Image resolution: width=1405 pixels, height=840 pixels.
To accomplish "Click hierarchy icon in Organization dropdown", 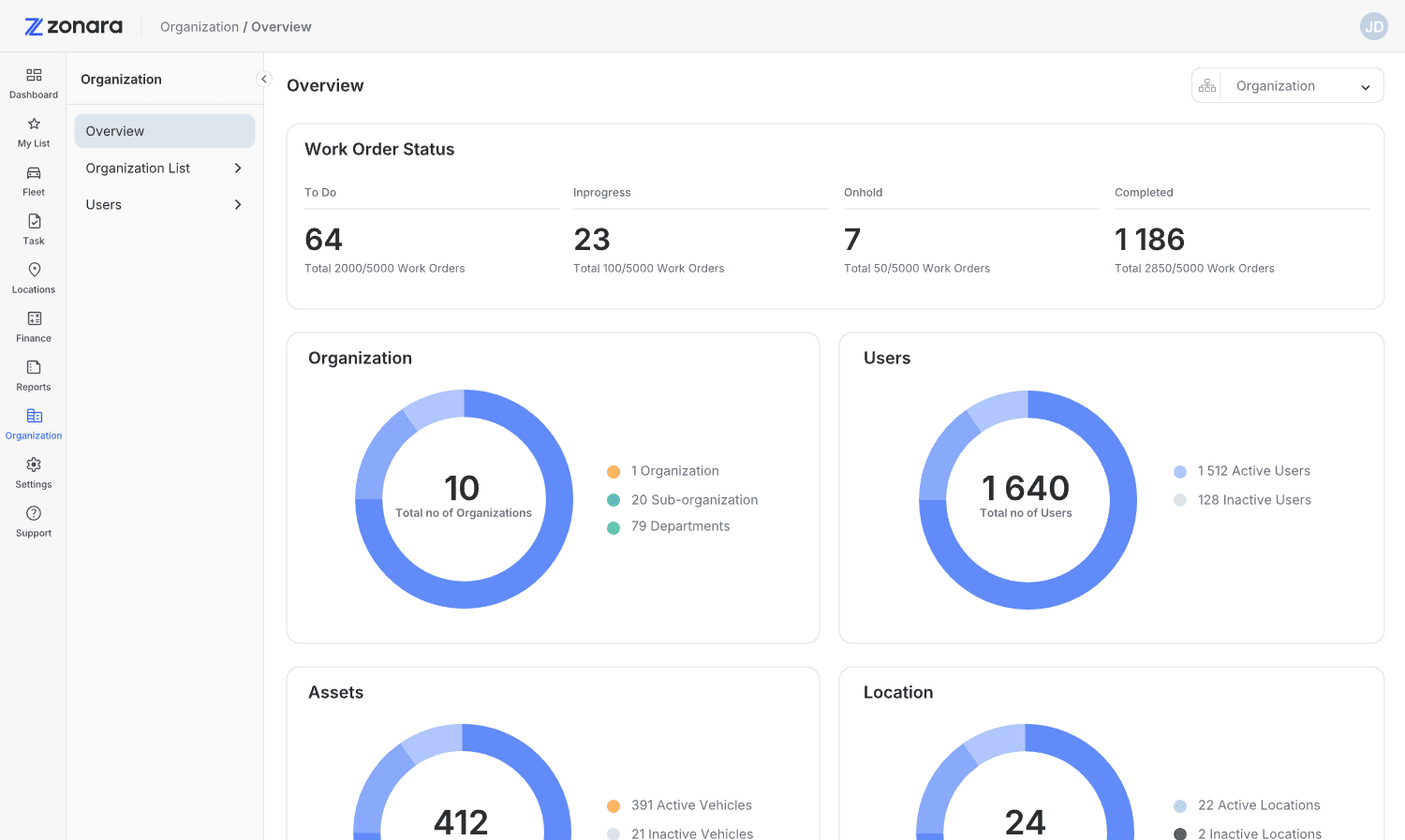I will [1207, 86].
